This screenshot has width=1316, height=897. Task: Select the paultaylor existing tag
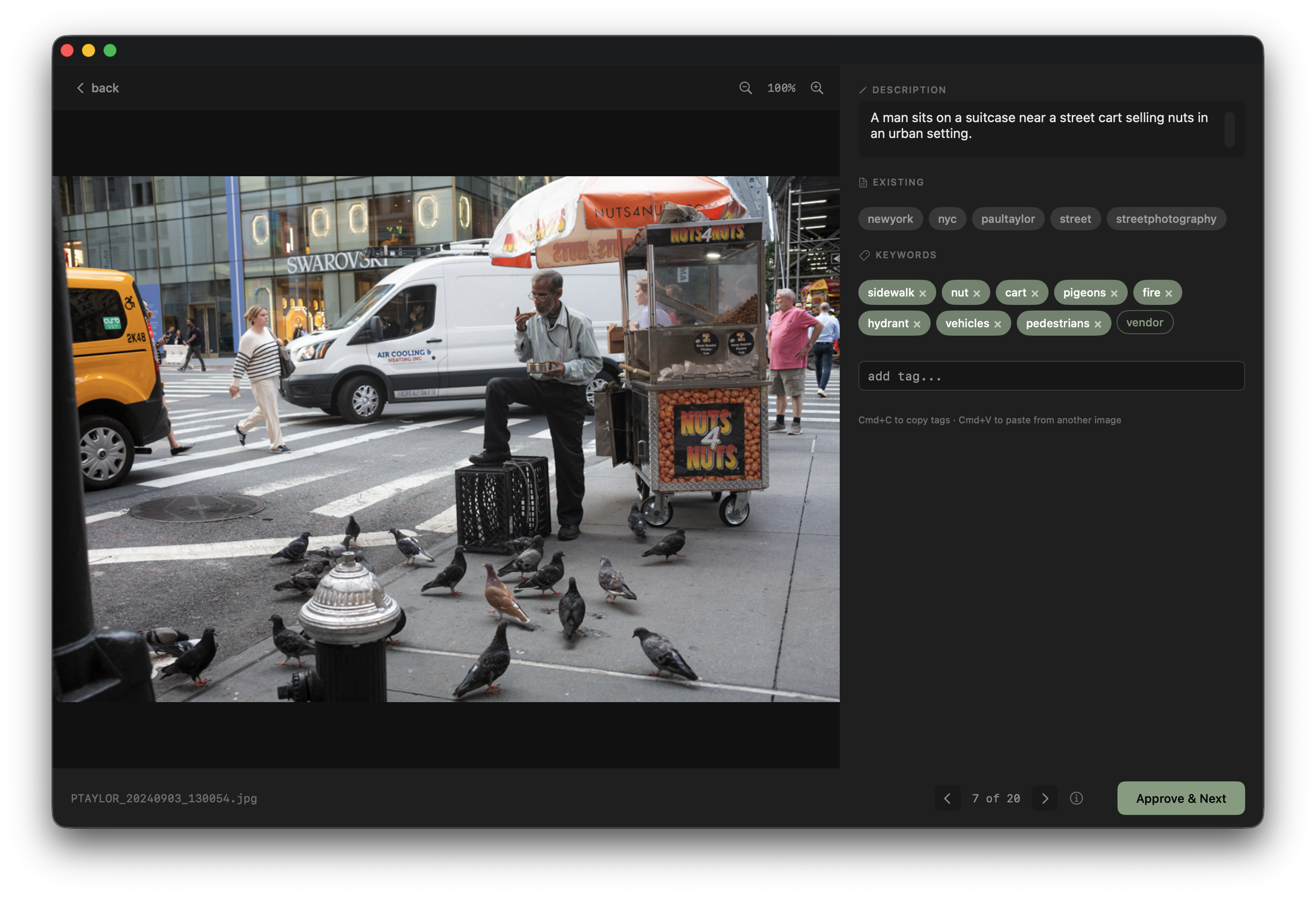(x=1008, y=219)
